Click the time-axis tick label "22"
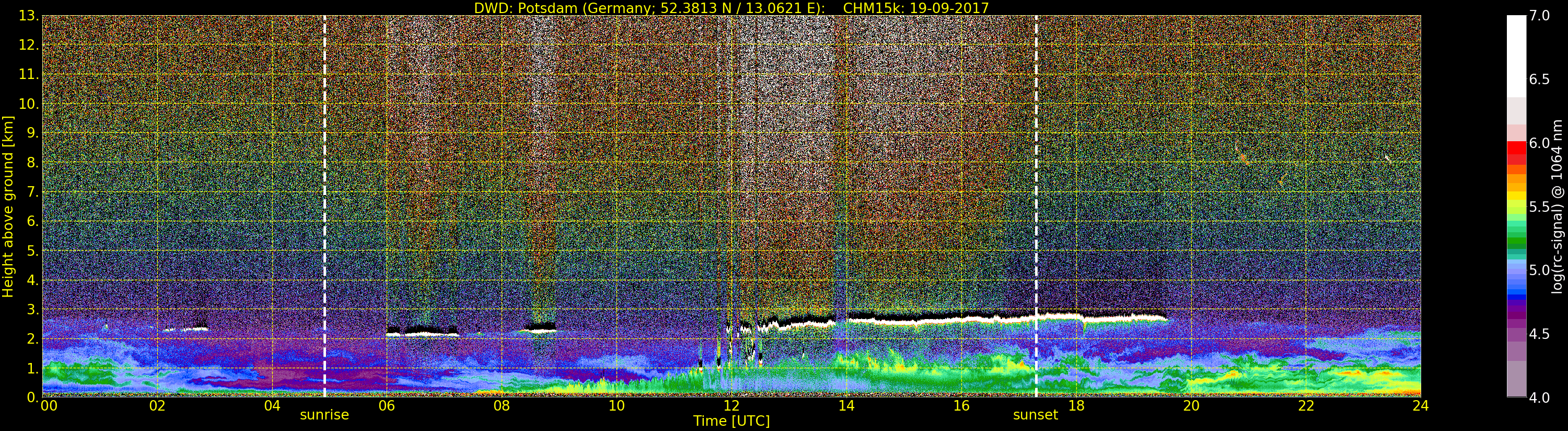The image size is (1568, 431). click(x=1306, y=405)
